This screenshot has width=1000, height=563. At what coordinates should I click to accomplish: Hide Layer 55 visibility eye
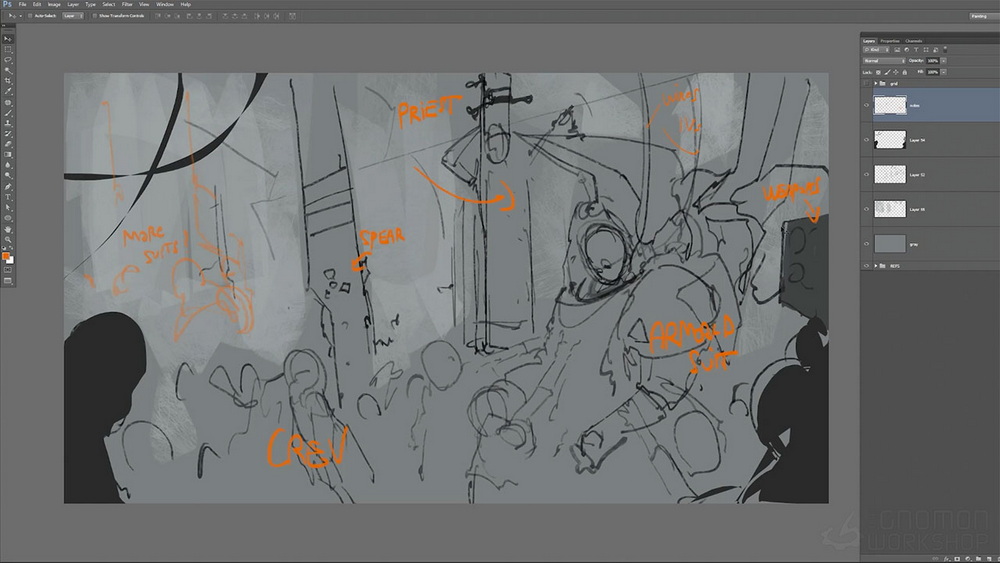[866, 208]
